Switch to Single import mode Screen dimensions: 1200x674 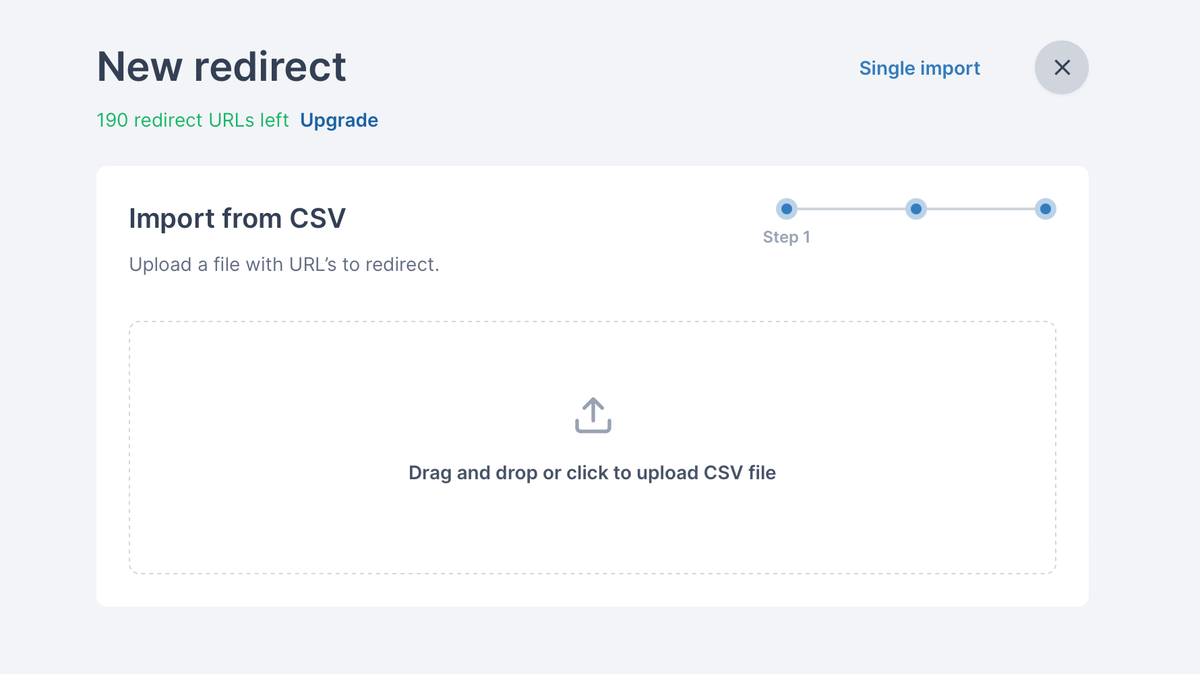tap(919, 68)
